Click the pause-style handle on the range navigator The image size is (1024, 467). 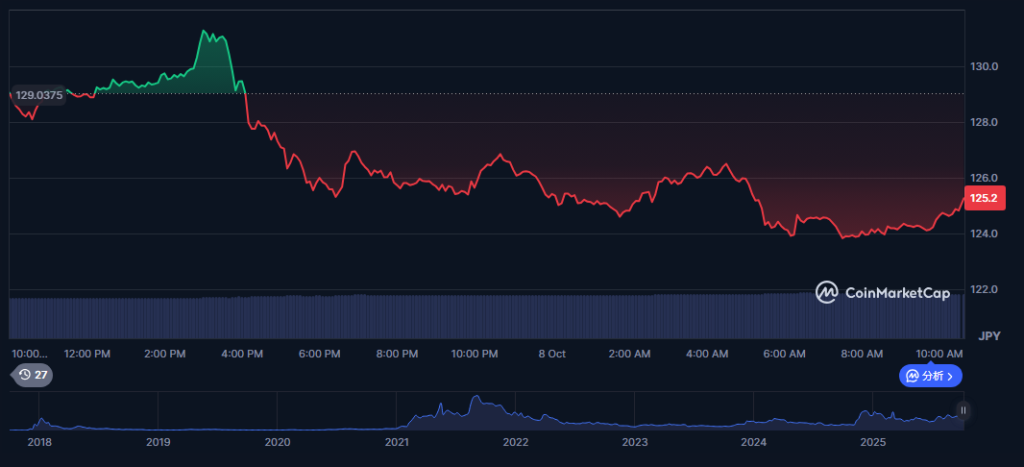click(x=963, y=410)
